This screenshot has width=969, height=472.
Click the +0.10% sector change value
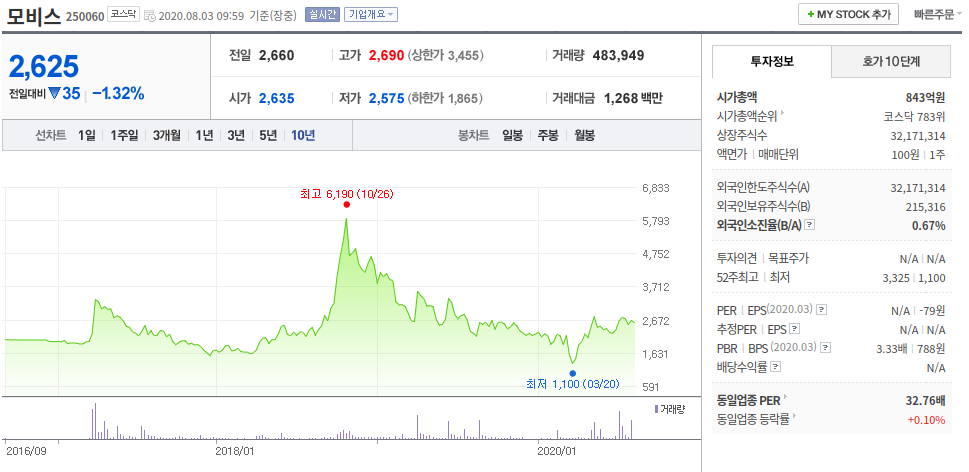click(926, 420)
